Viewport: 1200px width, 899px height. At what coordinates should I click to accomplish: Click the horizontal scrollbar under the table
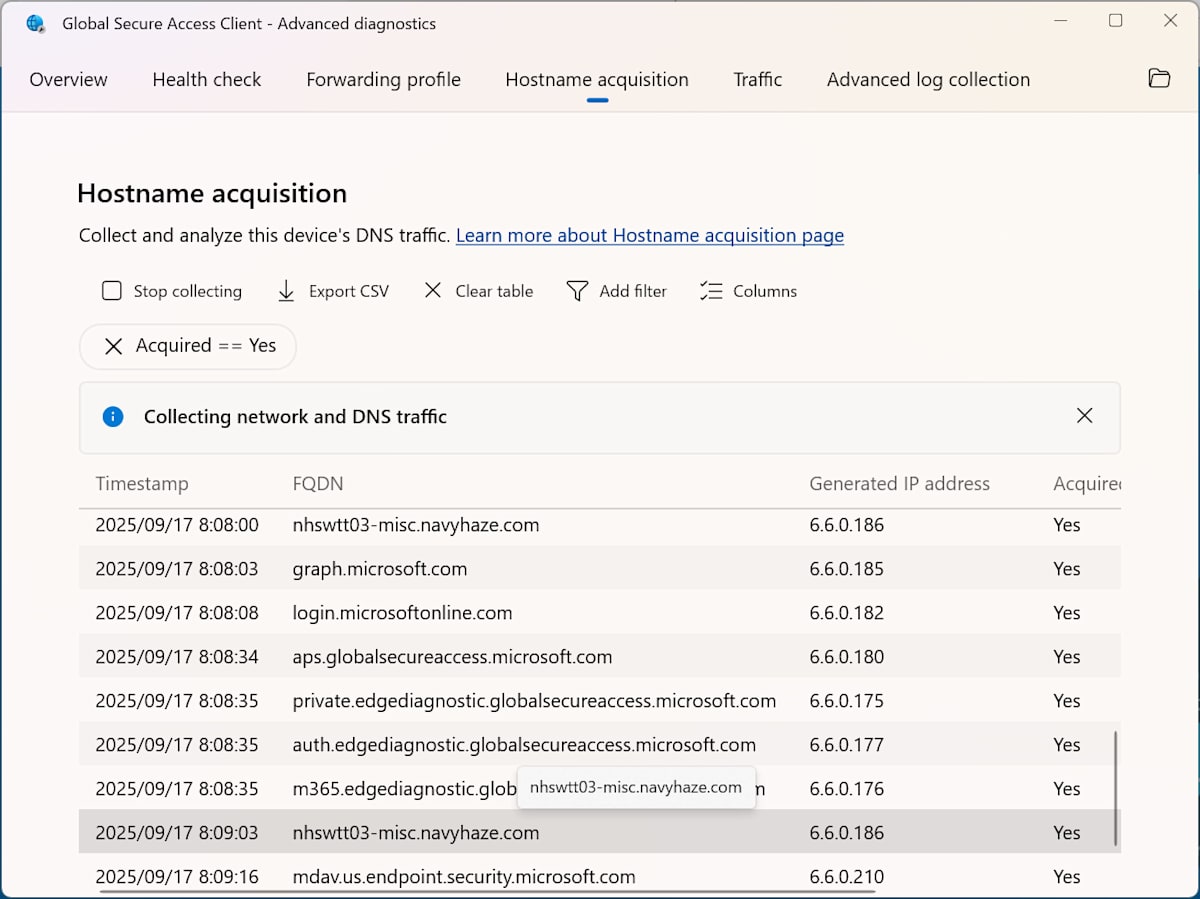(x=487, y=891)
